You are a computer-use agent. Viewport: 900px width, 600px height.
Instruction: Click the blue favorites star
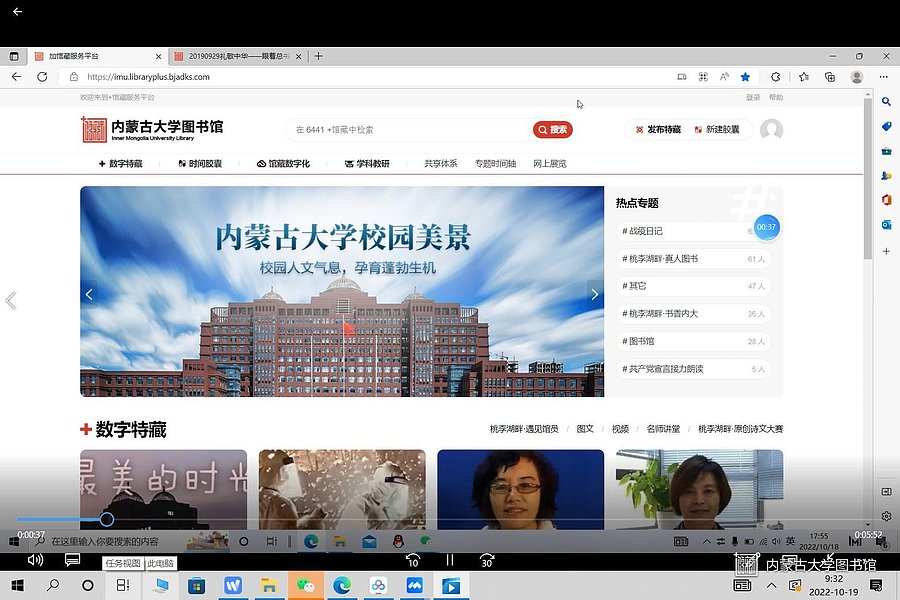click(746, 77)
